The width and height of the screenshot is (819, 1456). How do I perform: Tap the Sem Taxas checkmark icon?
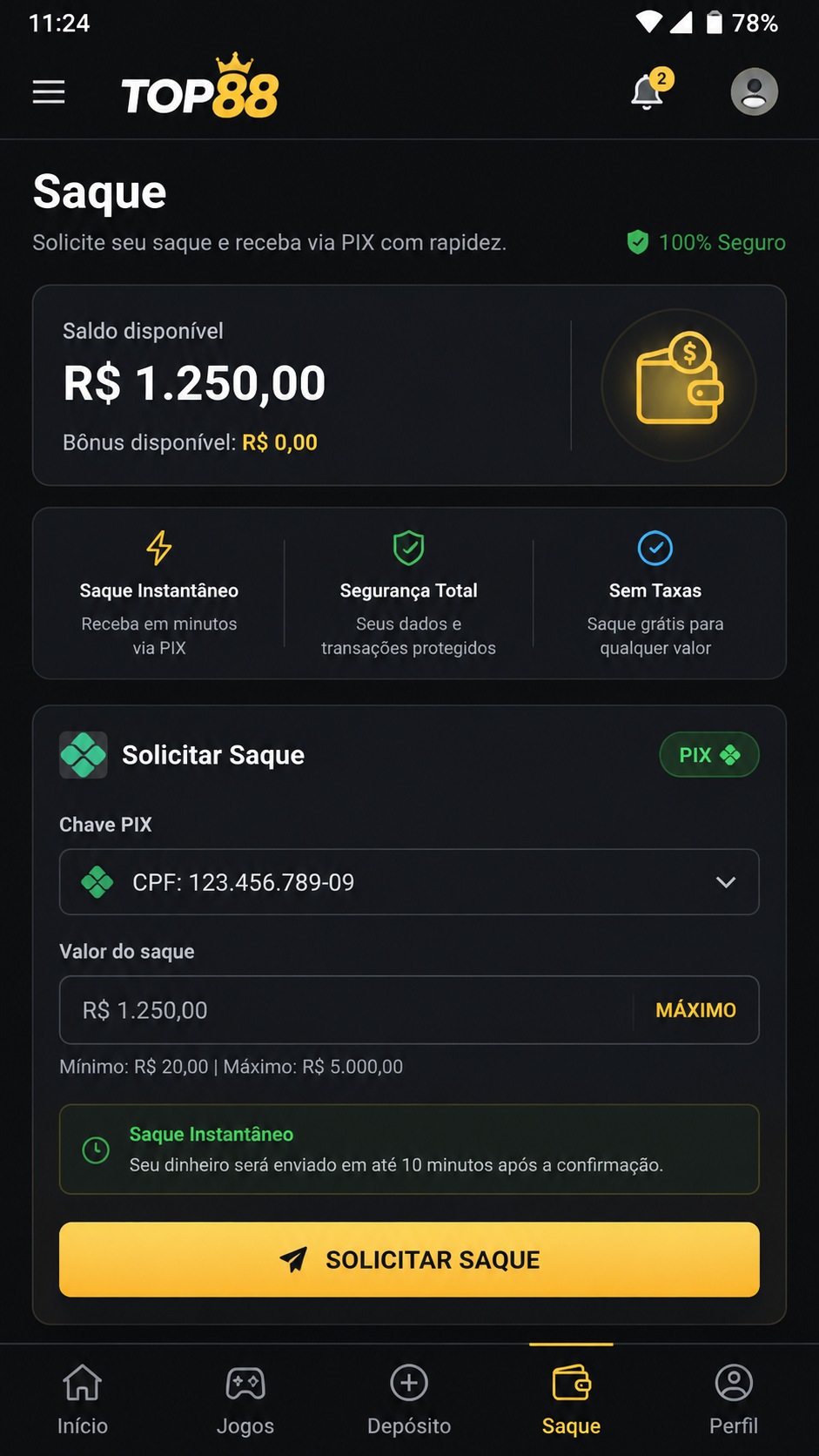[655, 549]
